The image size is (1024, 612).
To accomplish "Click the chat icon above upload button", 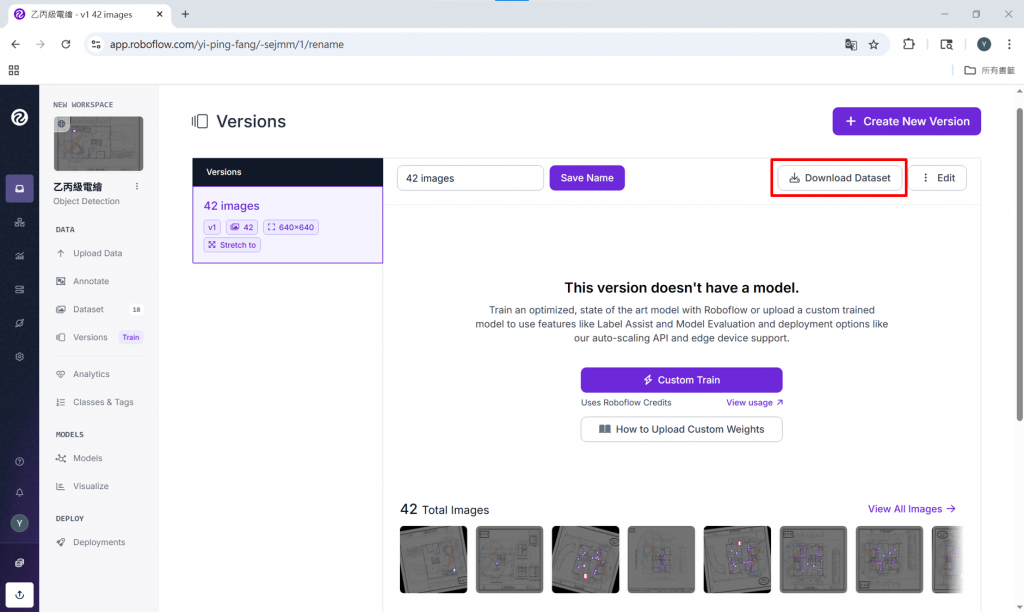I will tap(20, 562).
